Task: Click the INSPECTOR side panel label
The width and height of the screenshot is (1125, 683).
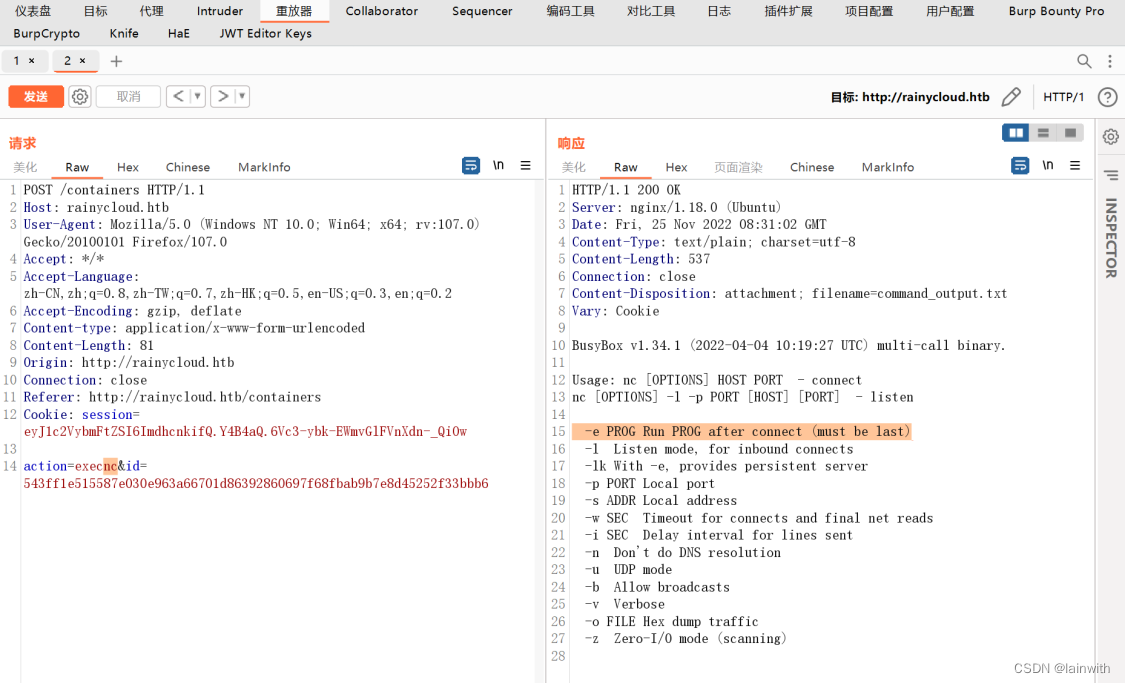Action: [1111, 237]
